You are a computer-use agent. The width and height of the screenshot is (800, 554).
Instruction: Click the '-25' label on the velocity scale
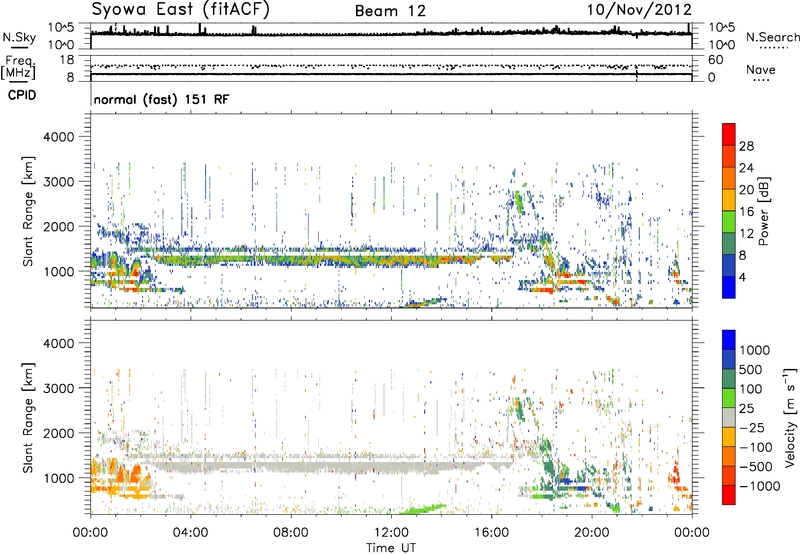pos(751,428)
